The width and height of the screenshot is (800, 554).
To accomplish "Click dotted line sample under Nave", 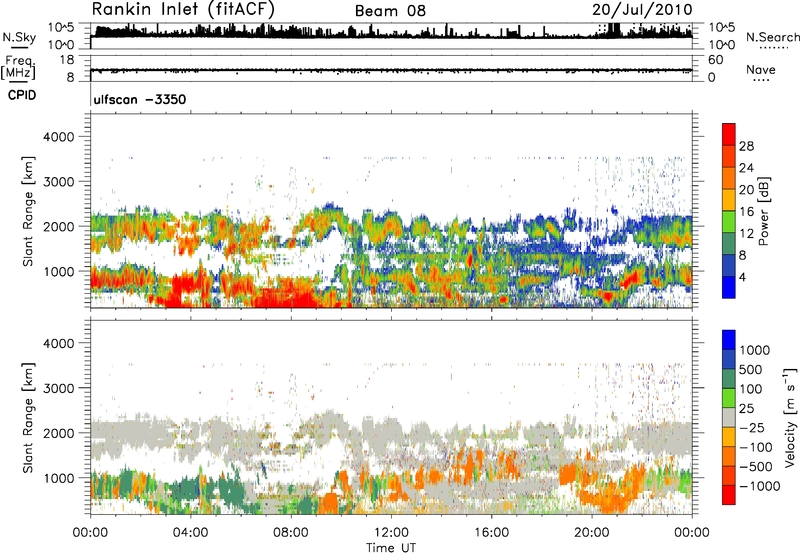I will [x=761, y=81].
